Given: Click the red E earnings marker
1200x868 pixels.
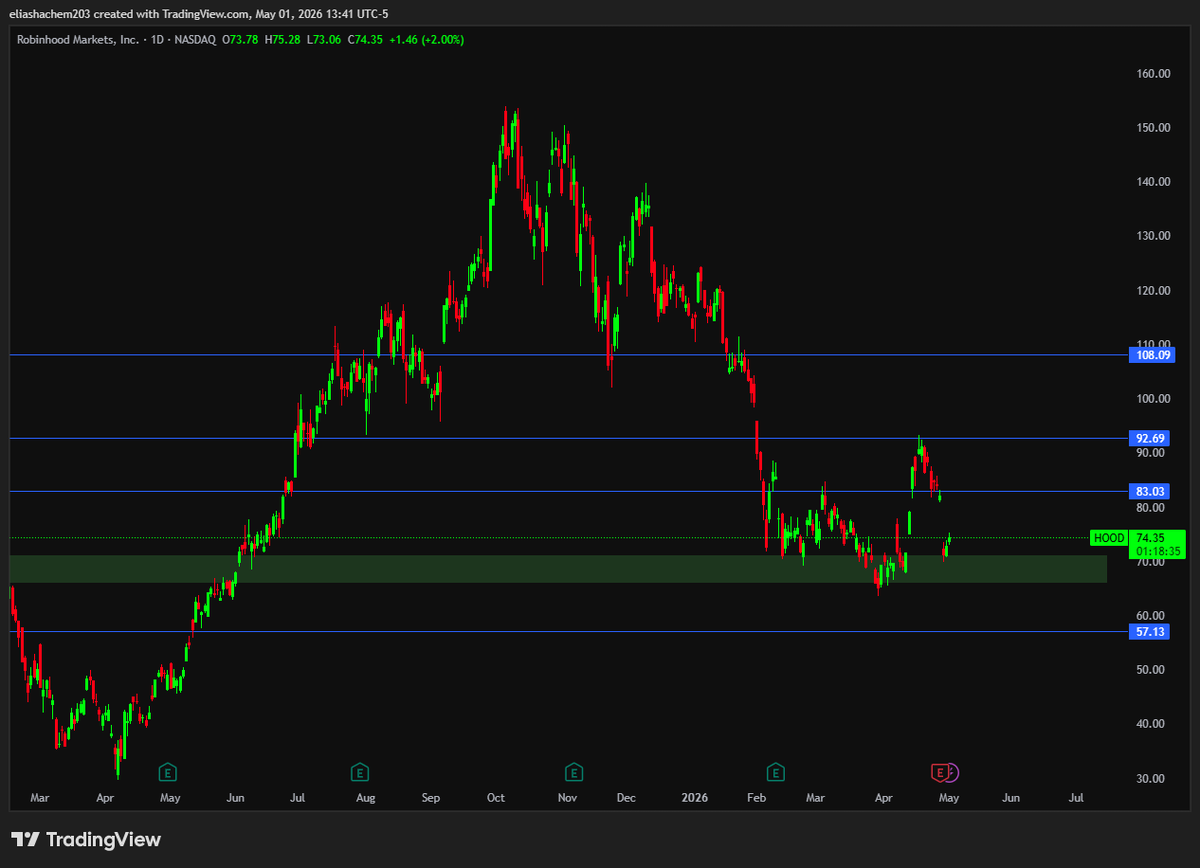Looking at the screenshot, I should coord(940,772).
